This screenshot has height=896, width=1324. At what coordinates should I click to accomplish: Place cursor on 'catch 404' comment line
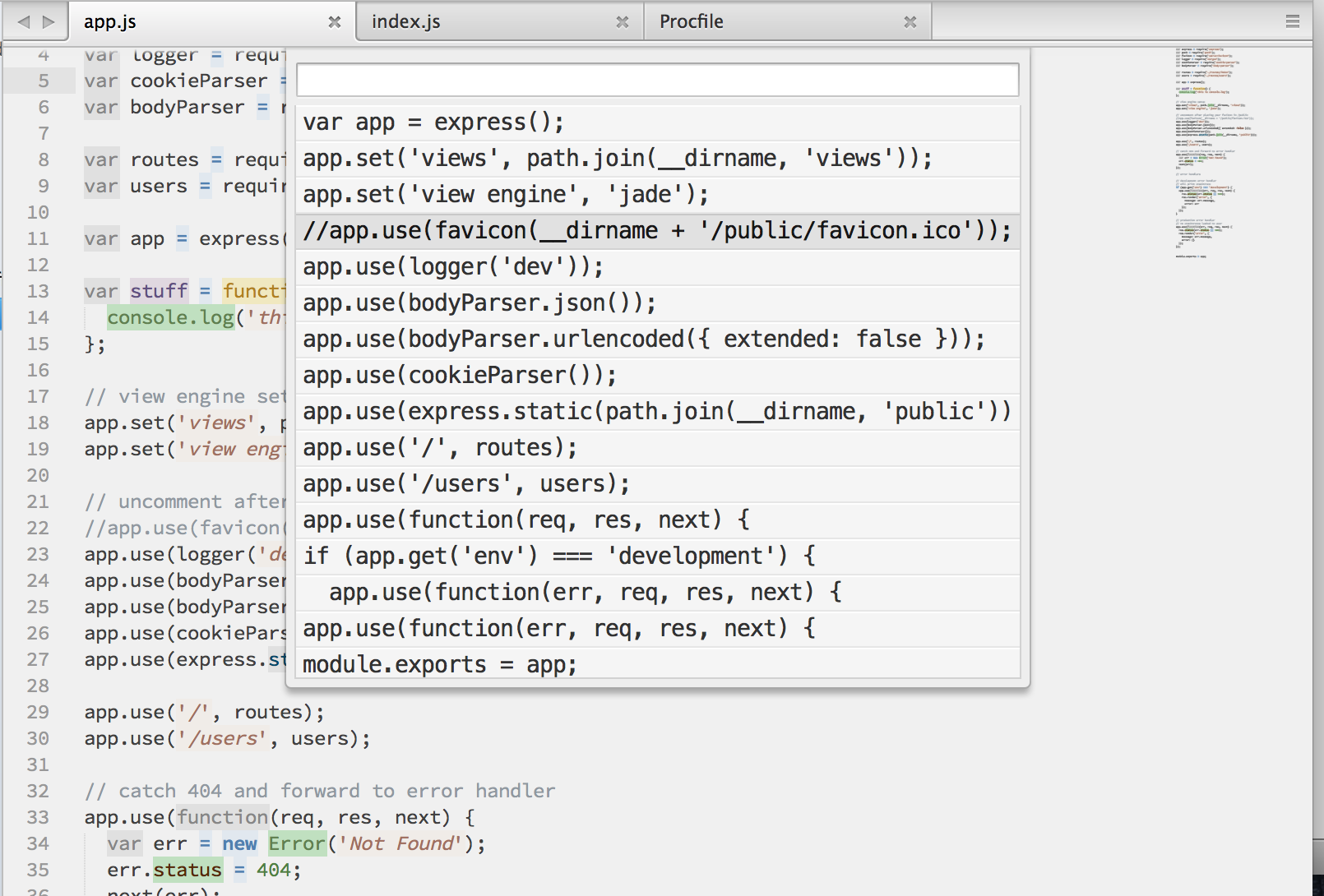320,791
